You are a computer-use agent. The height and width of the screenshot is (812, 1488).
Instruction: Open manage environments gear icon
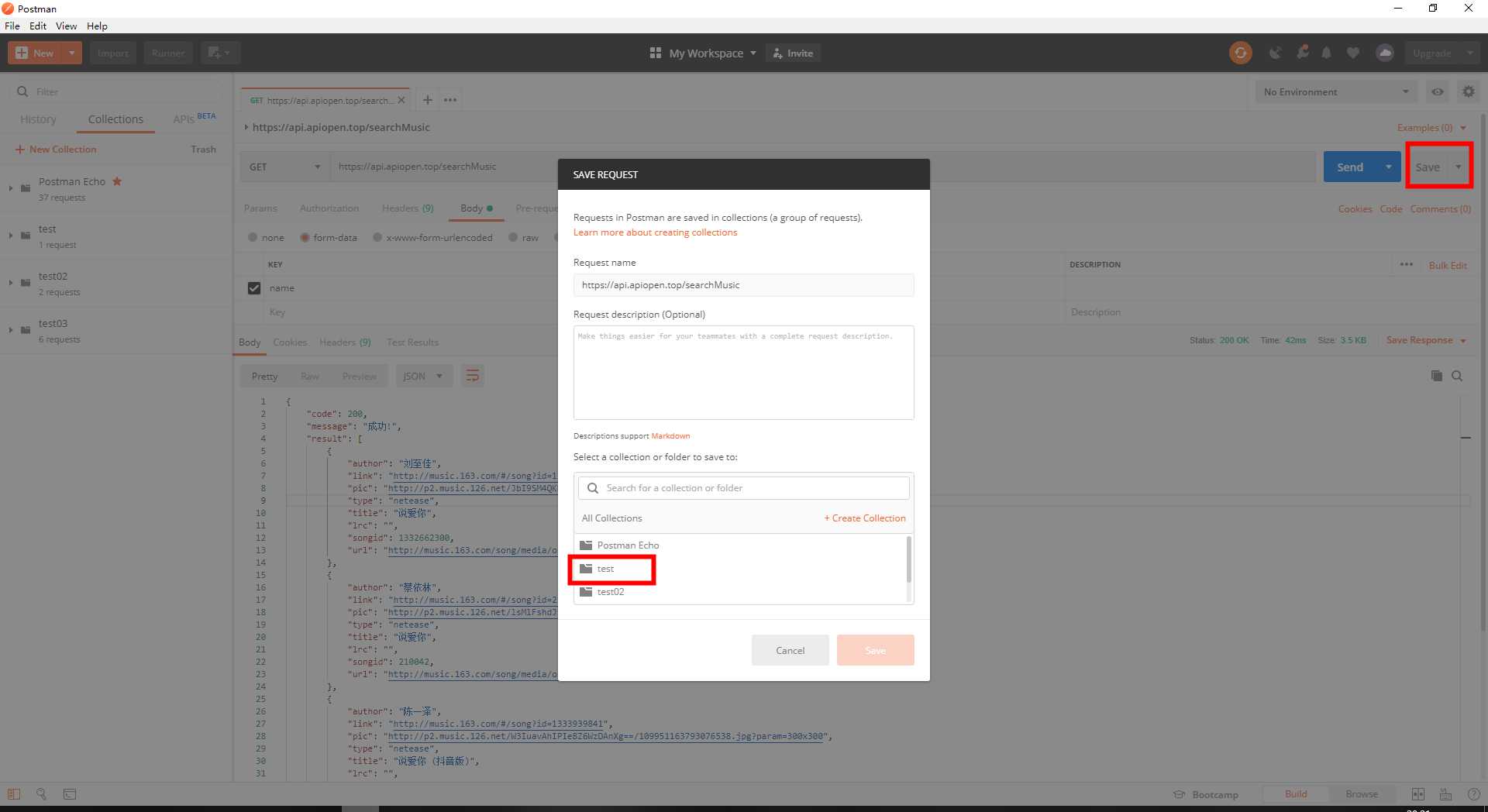coord(1468,91)
